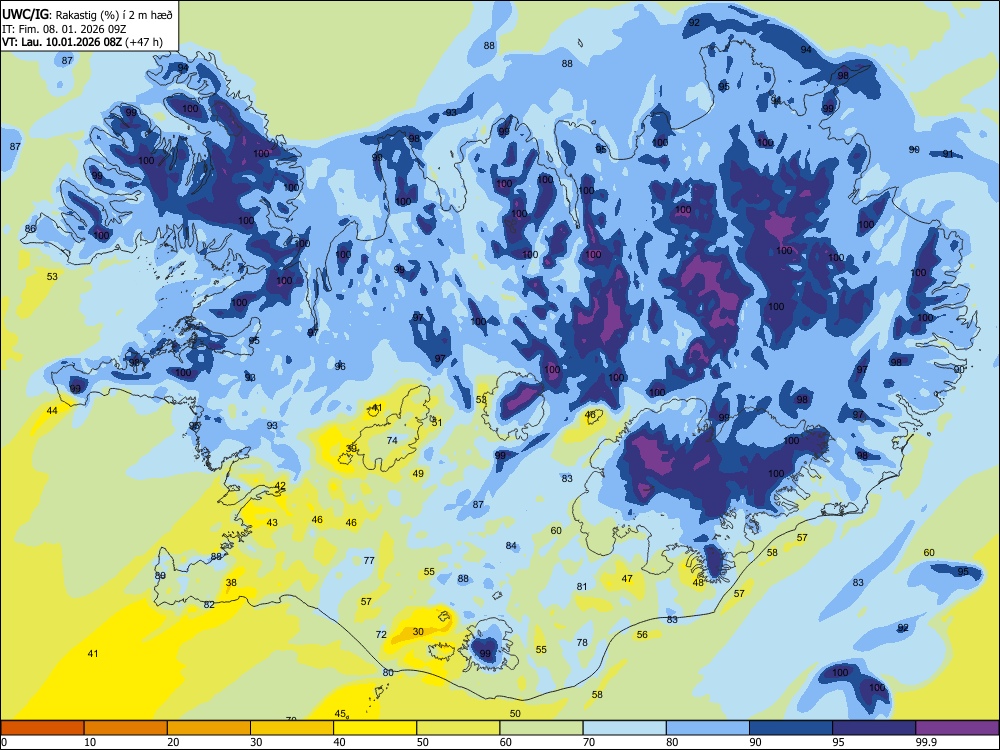Click the '78' humidity value on the map

(x=582, y=642)
